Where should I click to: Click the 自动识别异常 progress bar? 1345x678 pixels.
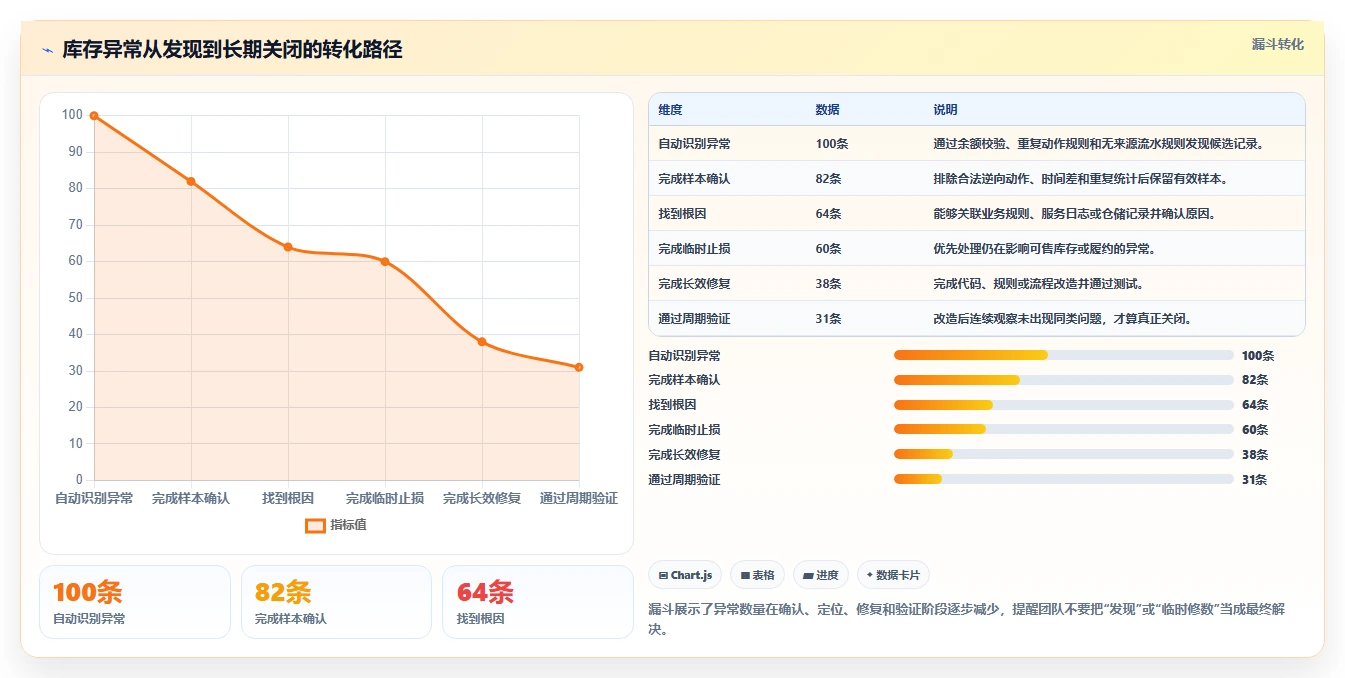1064,355
